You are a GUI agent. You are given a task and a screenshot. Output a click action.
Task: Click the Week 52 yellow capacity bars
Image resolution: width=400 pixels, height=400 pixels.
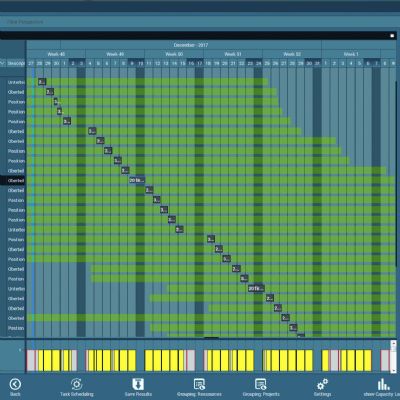click(288, 361)
